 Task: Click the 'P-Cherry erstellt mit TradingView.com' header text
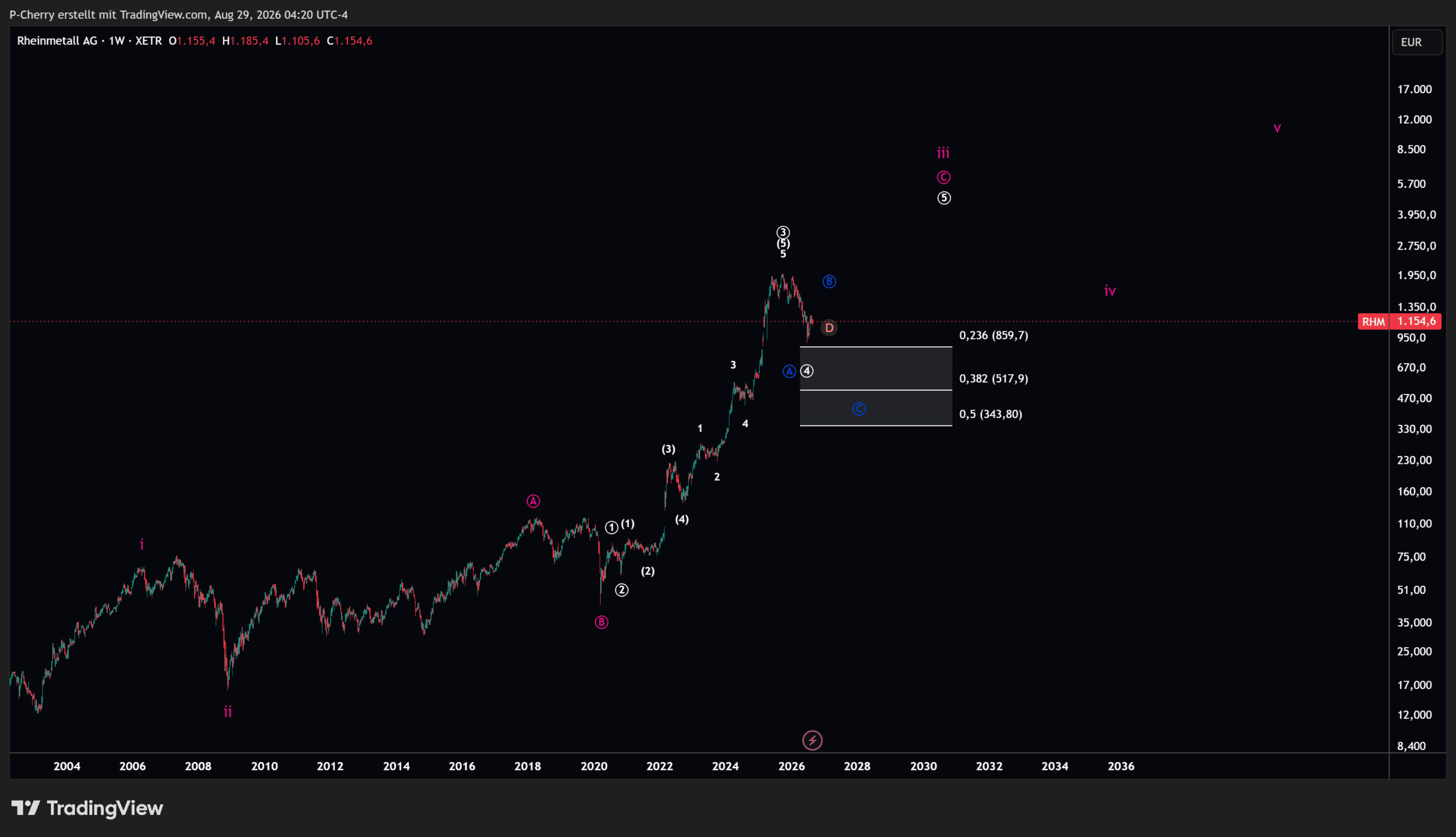(108, 14)
